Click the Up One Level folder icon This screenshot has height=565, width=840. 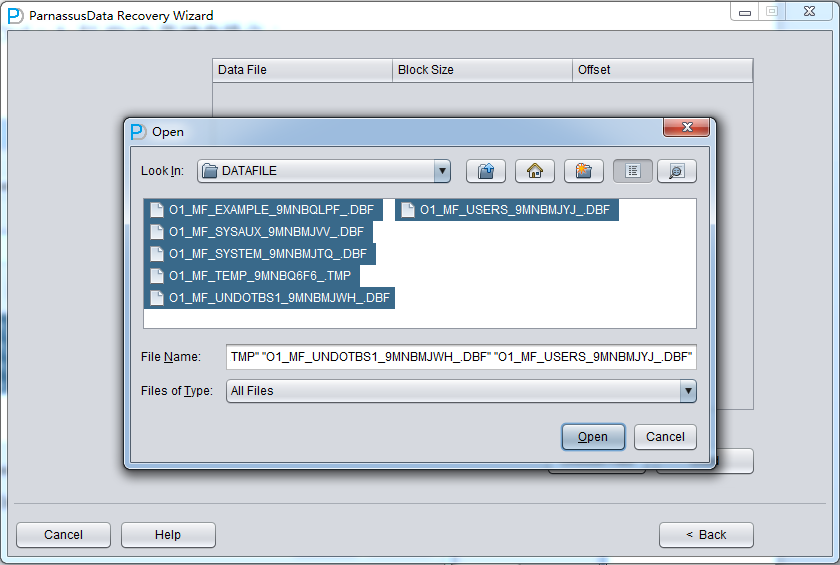pos(486,171)
